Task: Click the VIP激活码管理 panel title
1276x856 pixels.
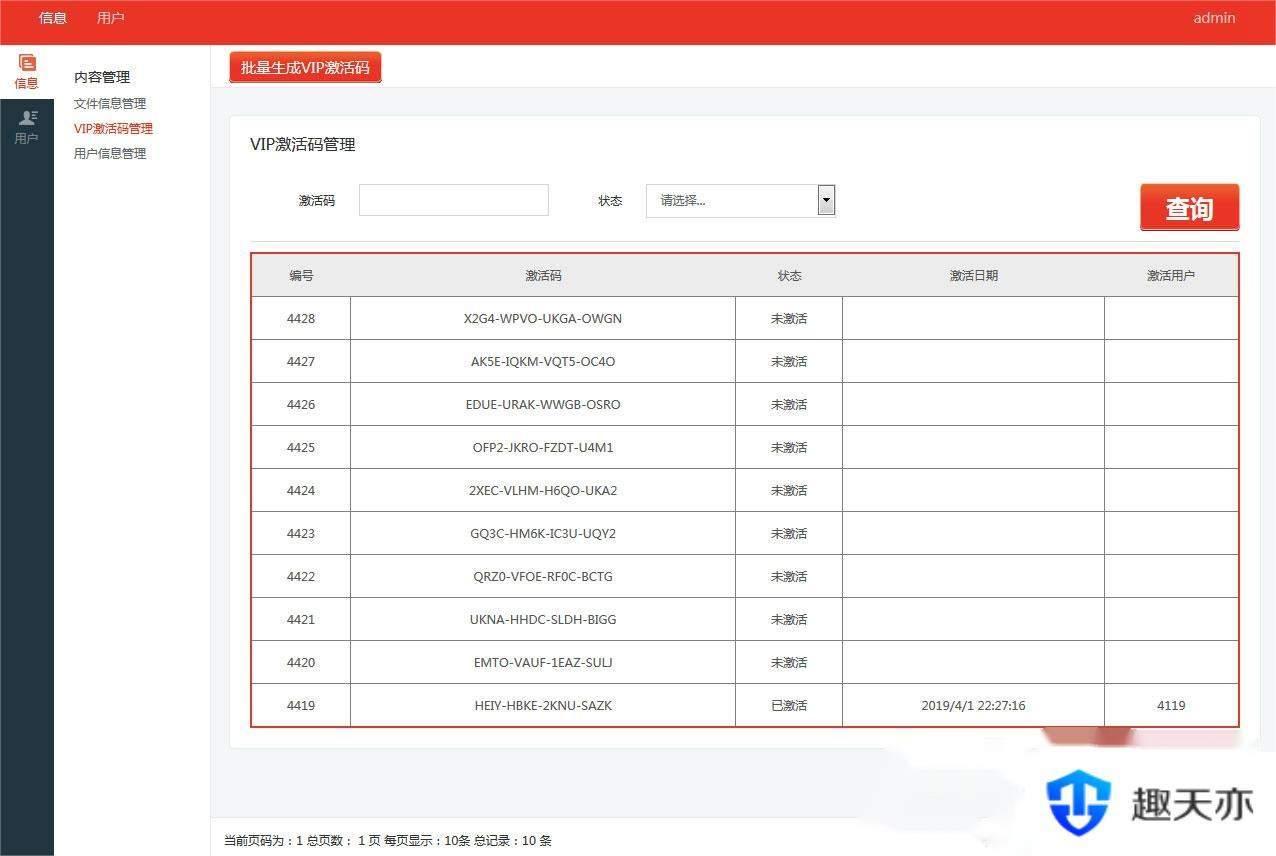Action: tap(303, 144)
